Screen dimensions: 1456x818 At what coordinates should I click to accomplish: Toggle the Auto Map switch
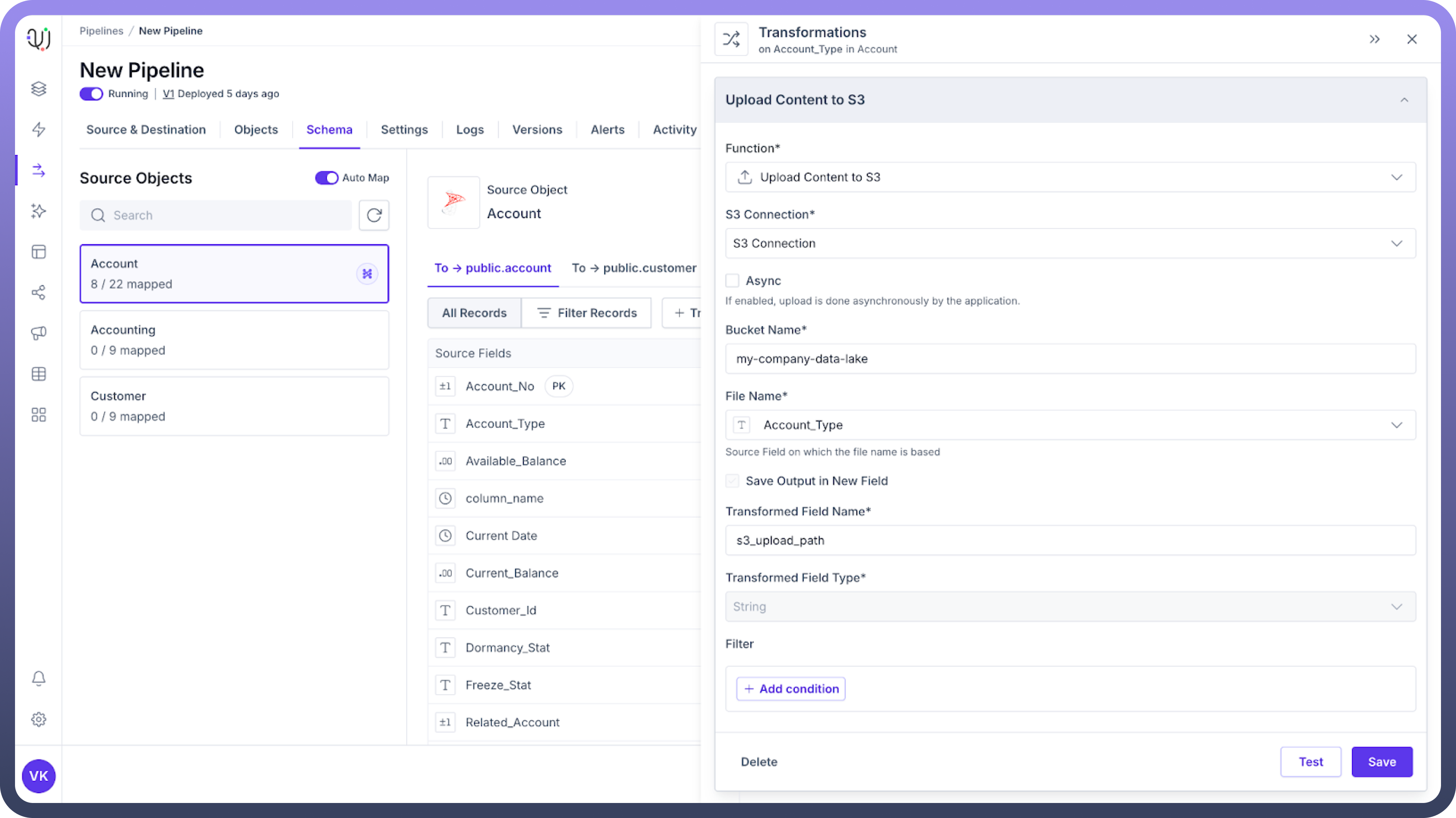click(x=326, y=178)
